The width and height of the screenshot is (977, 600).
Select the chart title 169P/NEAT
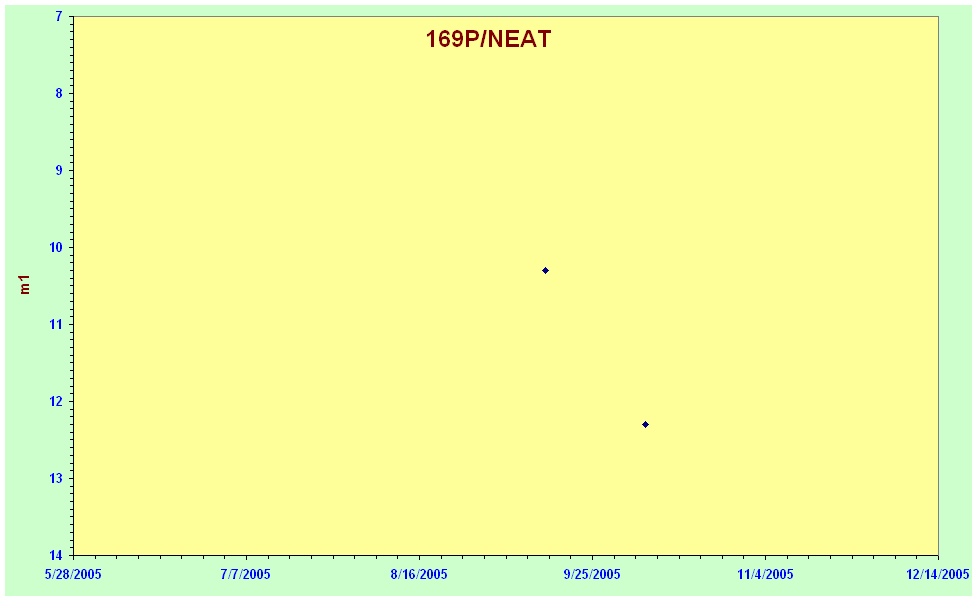point(488,39)
